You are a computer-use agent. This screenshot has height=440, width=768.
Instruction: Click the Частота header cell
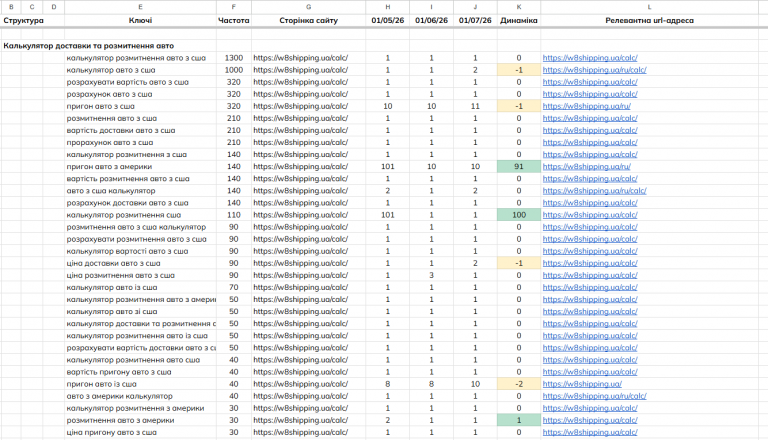click(x=234, y=21)
